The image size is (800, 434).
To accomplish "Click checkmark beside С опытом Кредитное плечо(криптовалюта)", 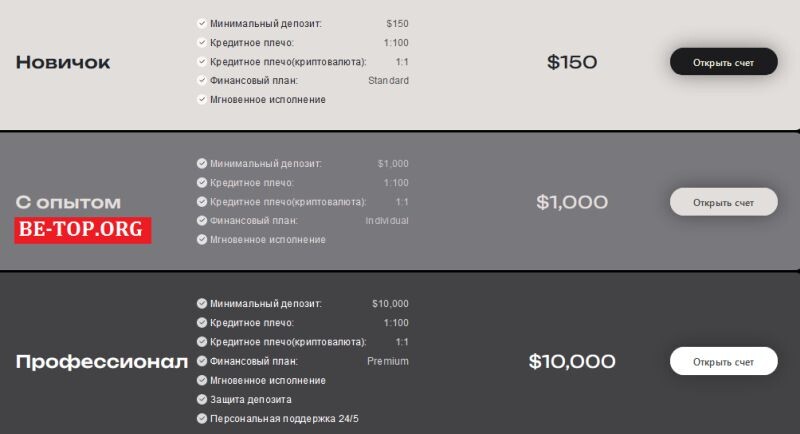I will click(x=202, y=201).
